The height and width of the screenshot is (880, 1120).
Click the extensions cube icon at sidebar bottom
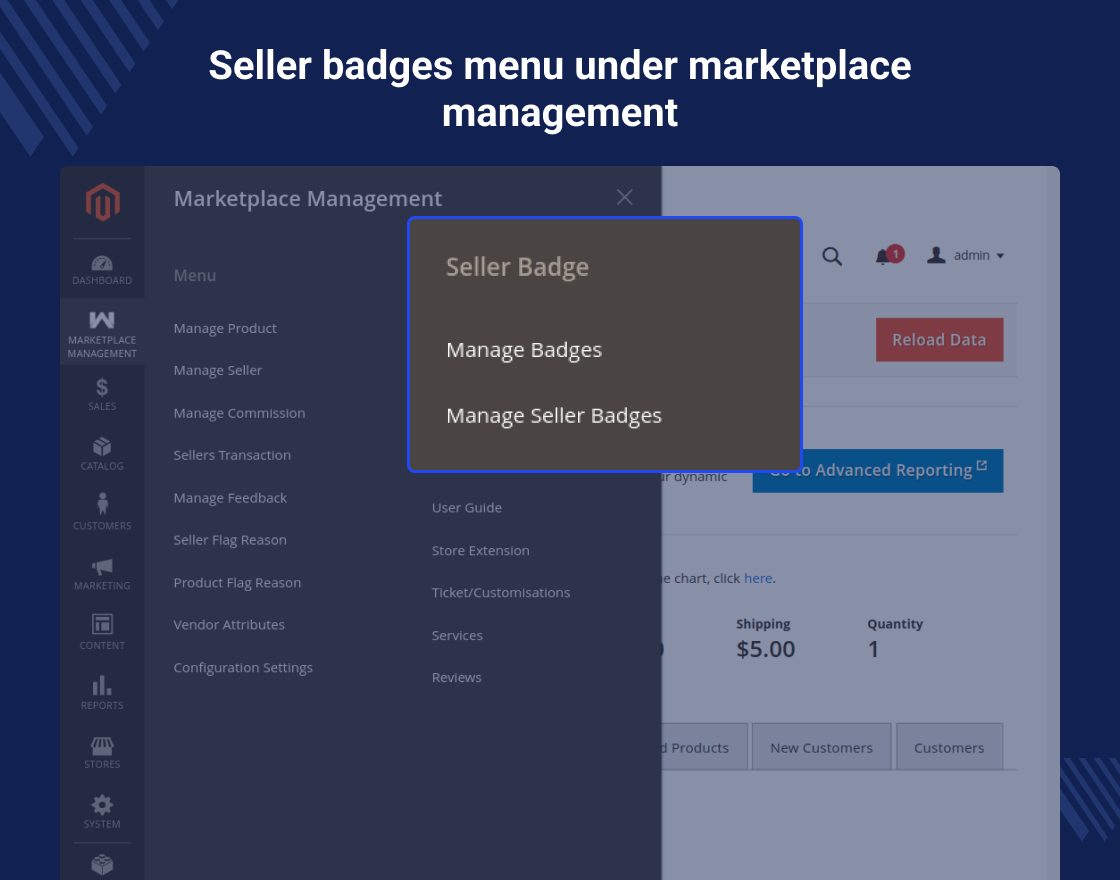pos(102,864)
